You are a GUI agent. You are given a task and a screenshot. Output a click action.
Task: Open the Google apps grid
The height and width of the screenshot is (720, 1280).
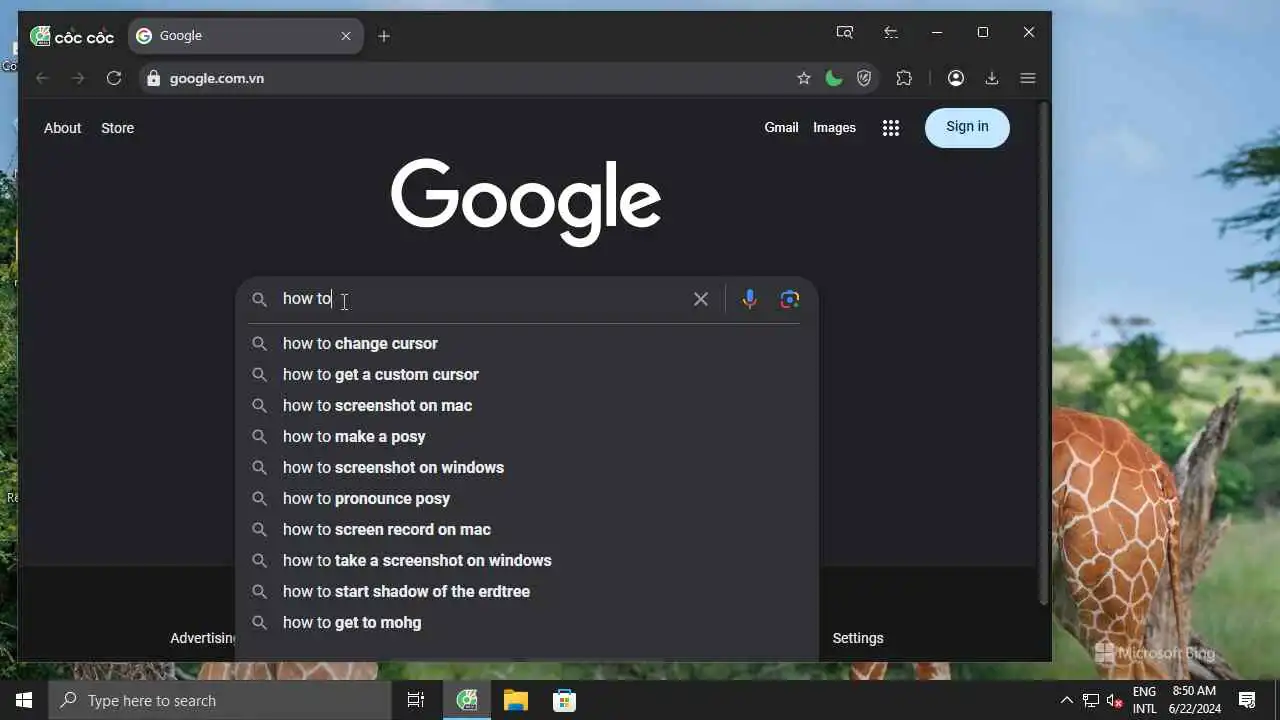point(891,128)
